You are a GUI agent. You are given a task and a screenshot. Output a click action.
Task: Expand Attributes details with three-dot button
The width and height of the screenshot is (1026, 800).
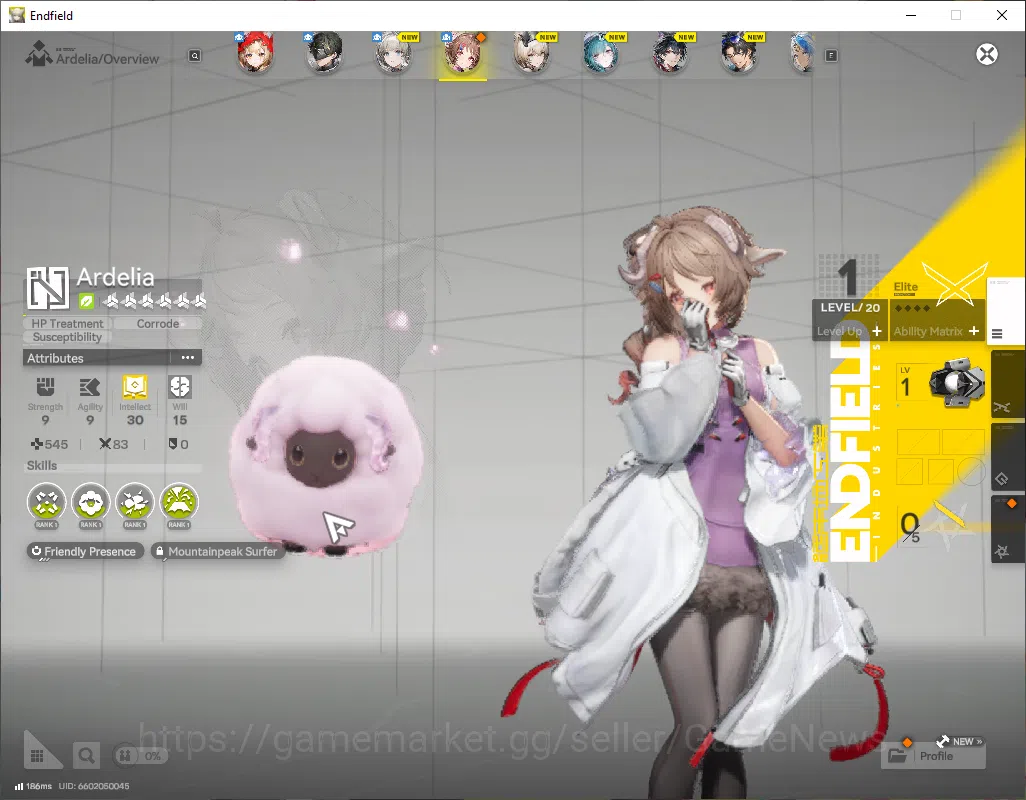[x=188, y=358]
